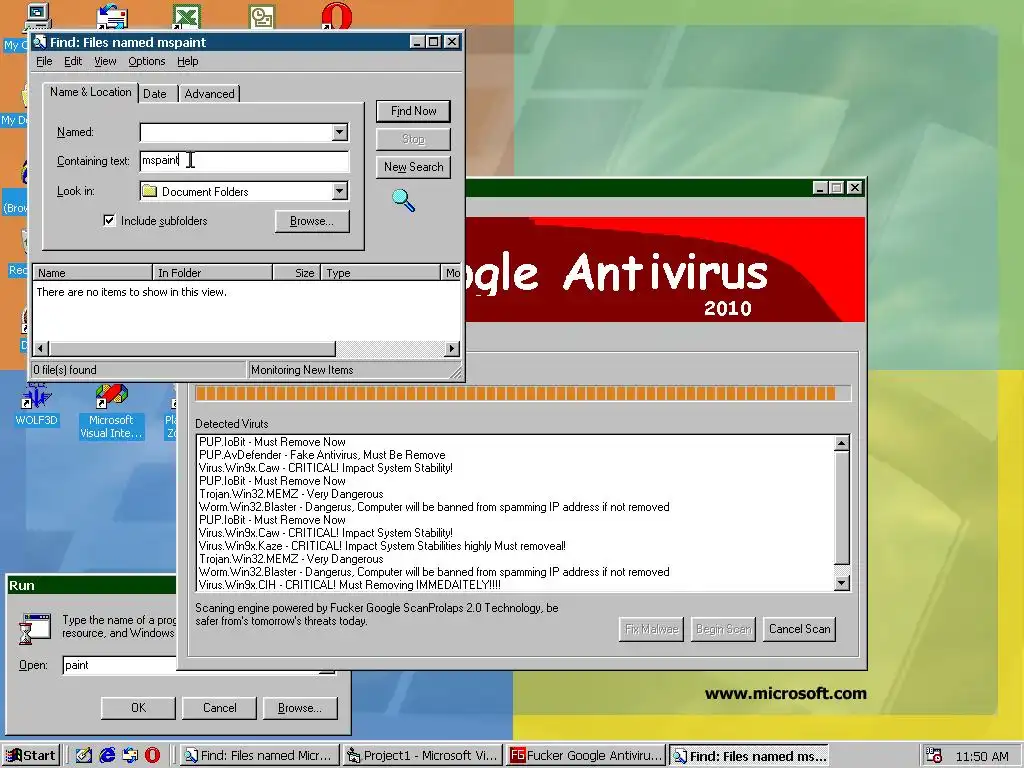Sort results by In Folder column header
Image resolution: width=1024 pixels, height=768 pixels.
212,273
